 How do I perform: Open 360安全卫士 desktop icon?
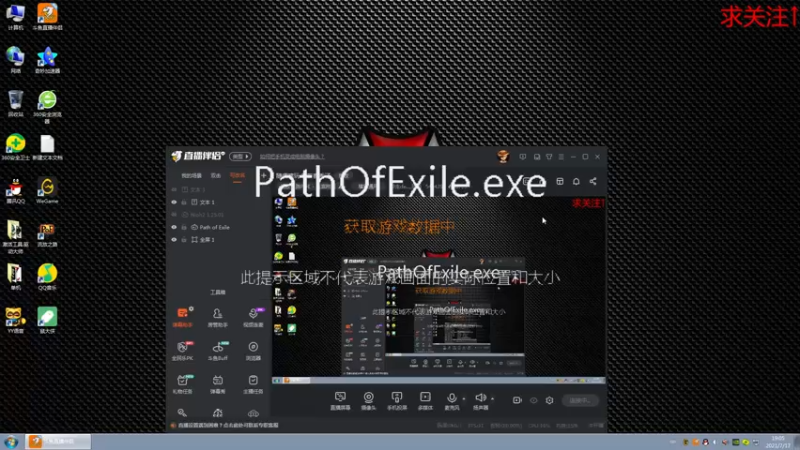click(16, 147)
